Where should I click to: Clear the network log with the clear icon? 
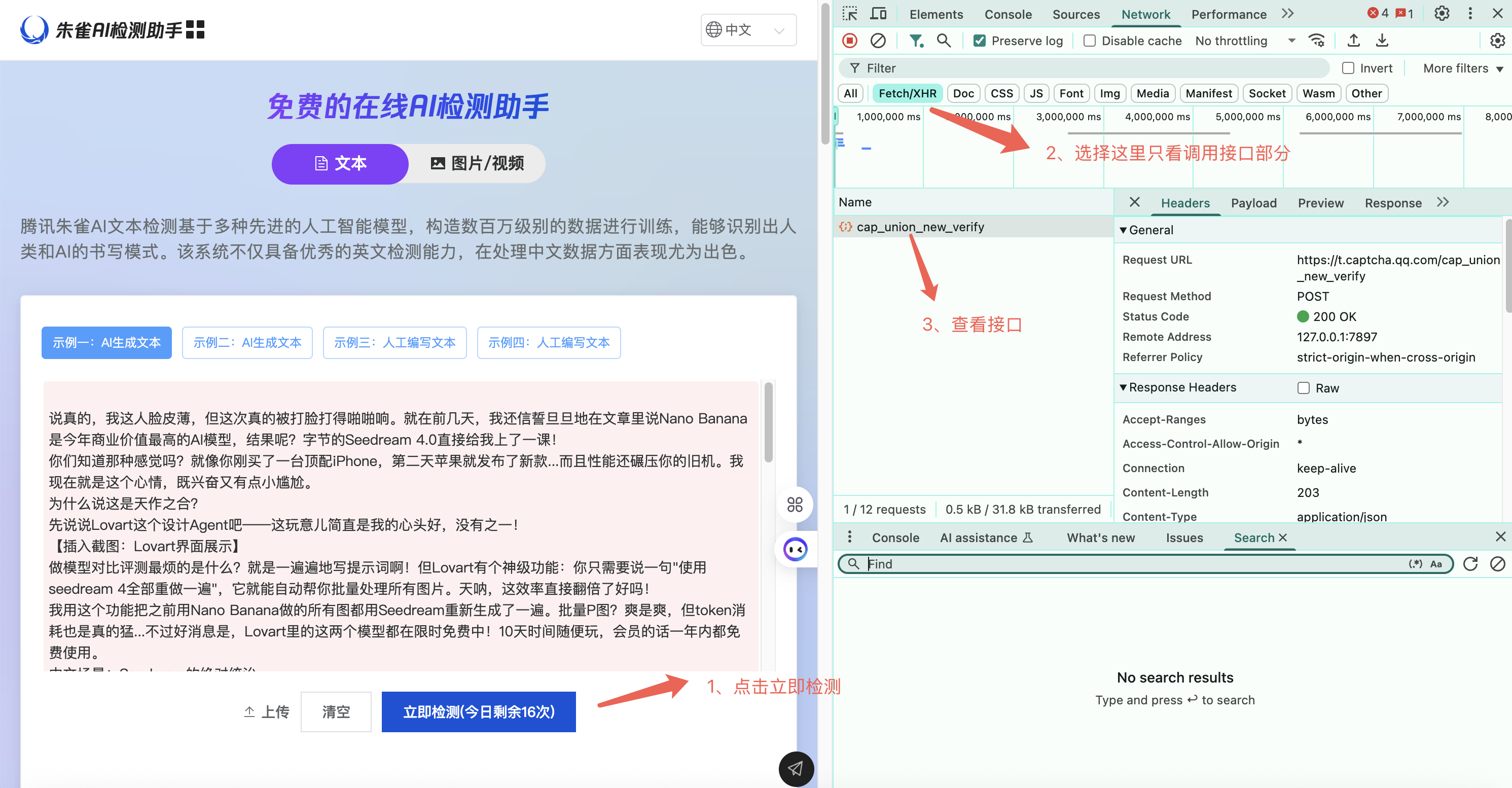[878, 41]
